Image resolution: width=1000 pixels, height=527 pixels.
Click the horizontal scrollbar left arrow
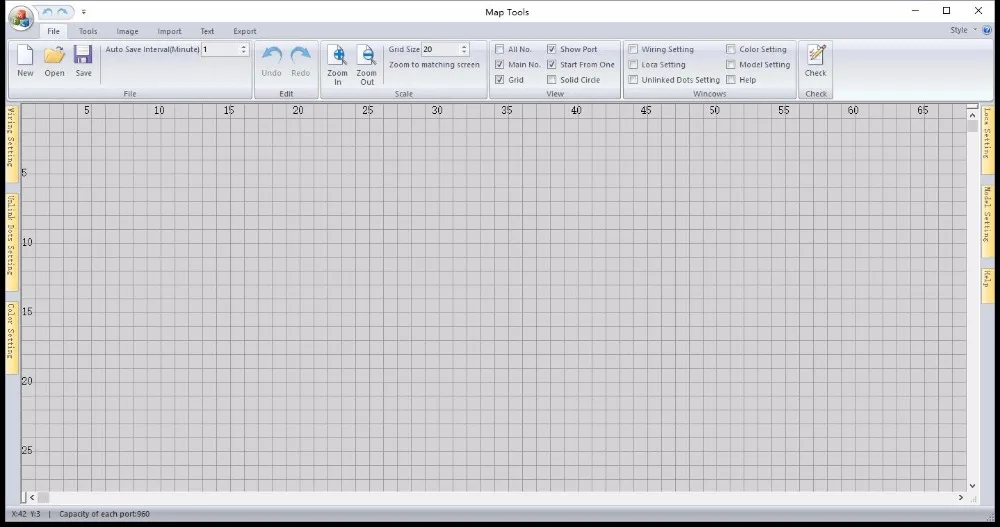32,497
